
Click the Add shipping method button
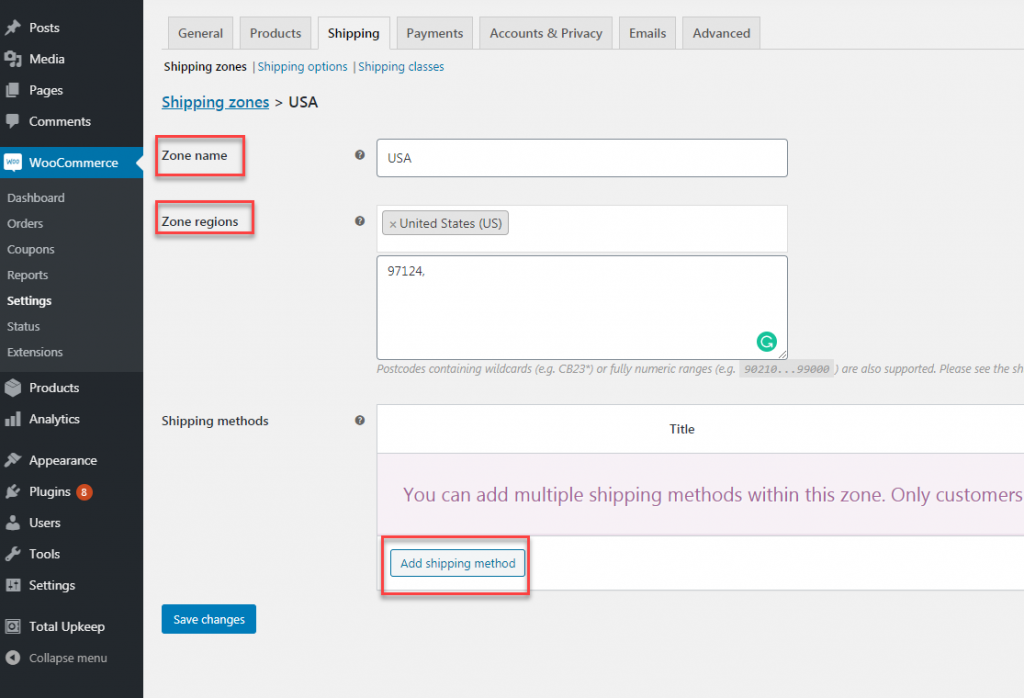point(457,563)
